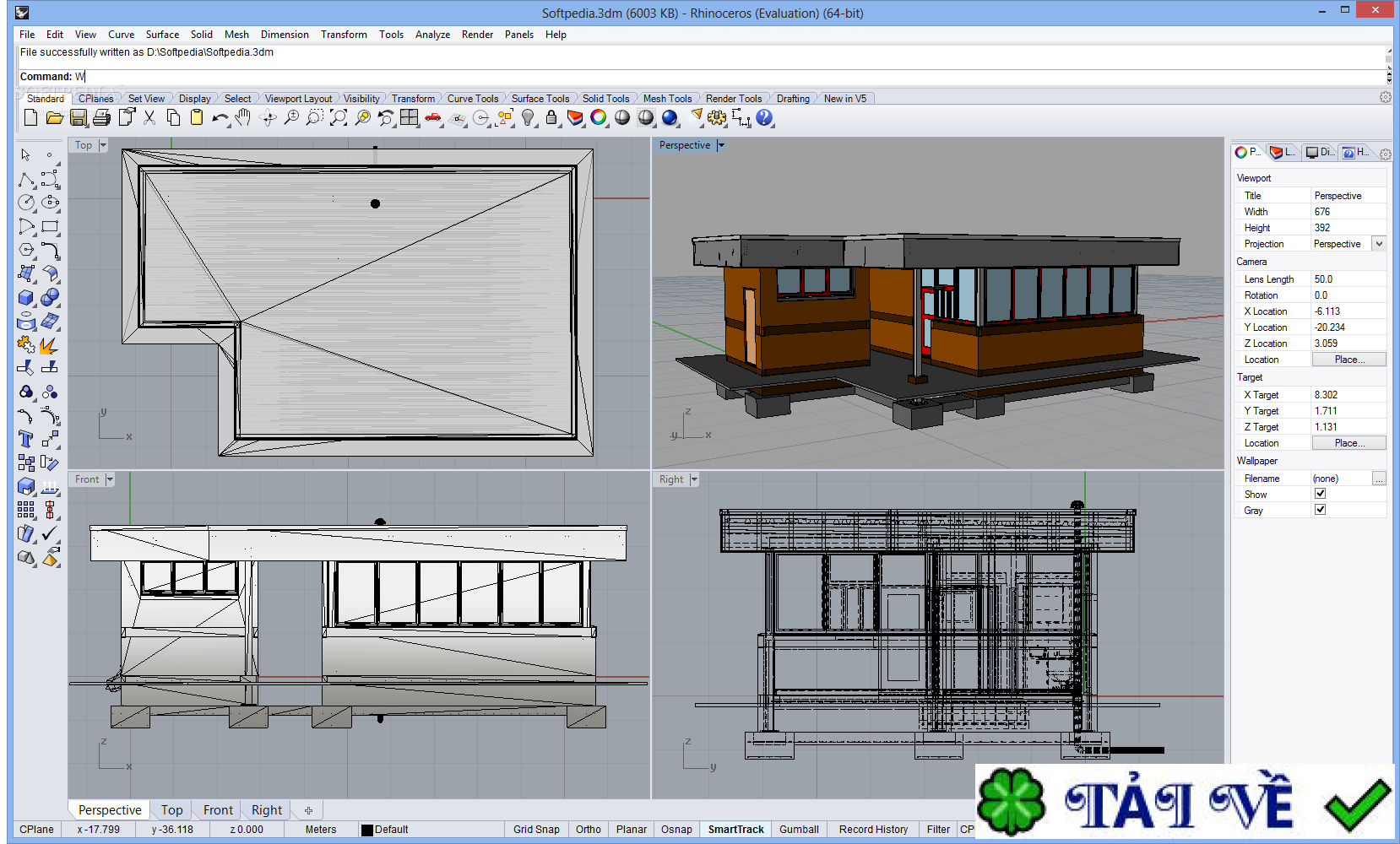Image resolution: width=1400 pixels, height=844 pixels.
Task: Open the Top viewport dropdown arrow
Action: pos(103,145)
